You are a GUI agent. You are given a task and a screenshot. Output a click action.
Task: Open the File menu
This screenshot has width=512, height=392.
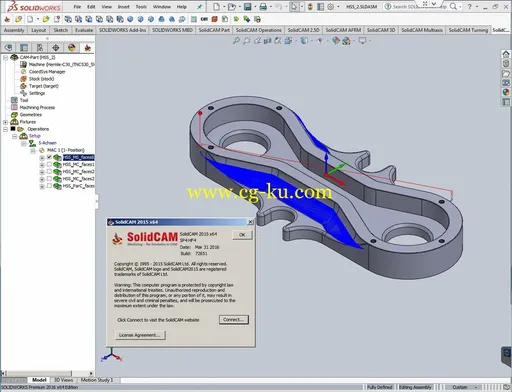pyautogui.click(x=77, y=7)
